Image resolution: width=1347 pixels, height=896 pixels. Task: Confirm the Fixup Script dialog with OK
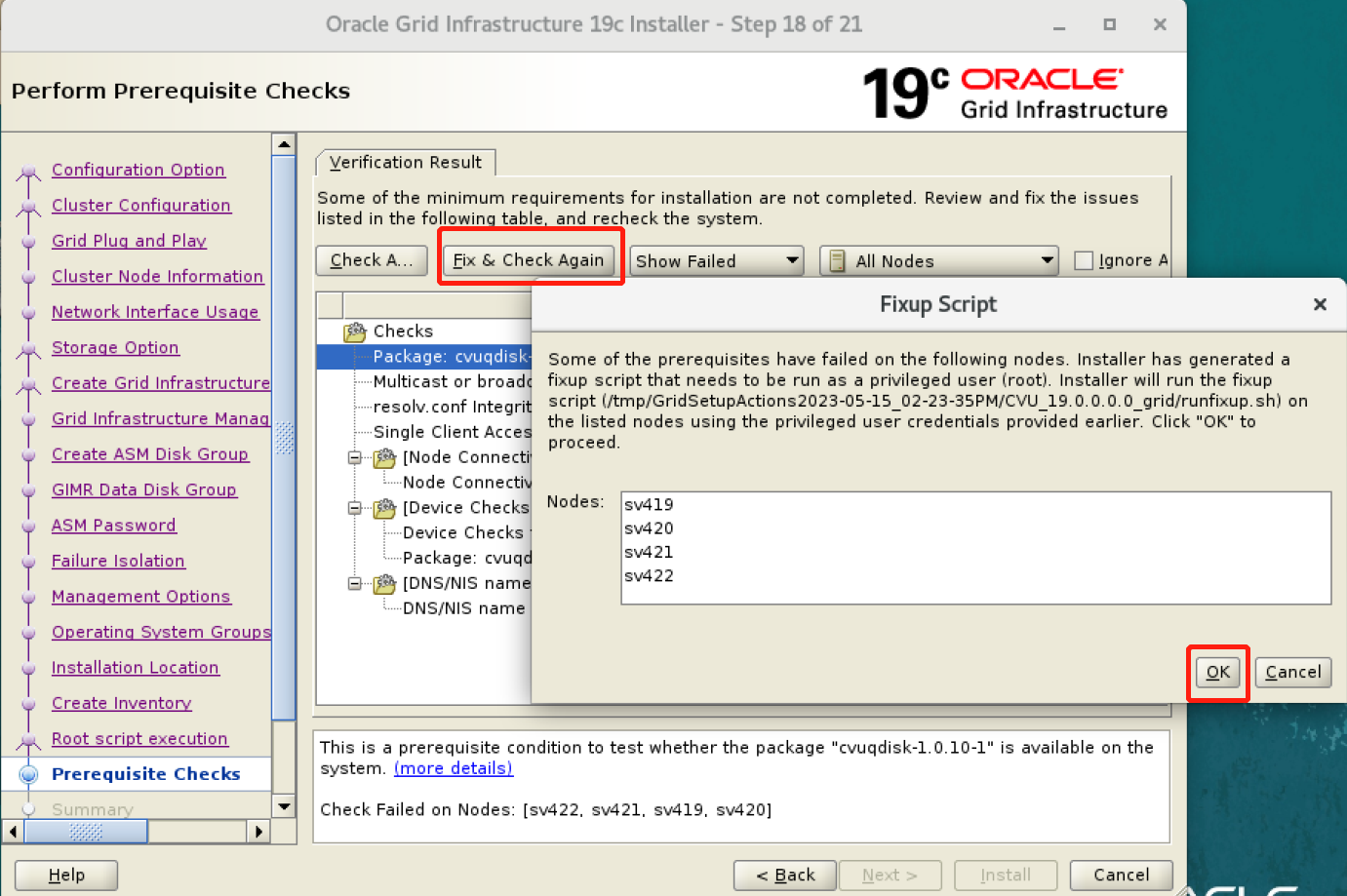pos(1218,672)
